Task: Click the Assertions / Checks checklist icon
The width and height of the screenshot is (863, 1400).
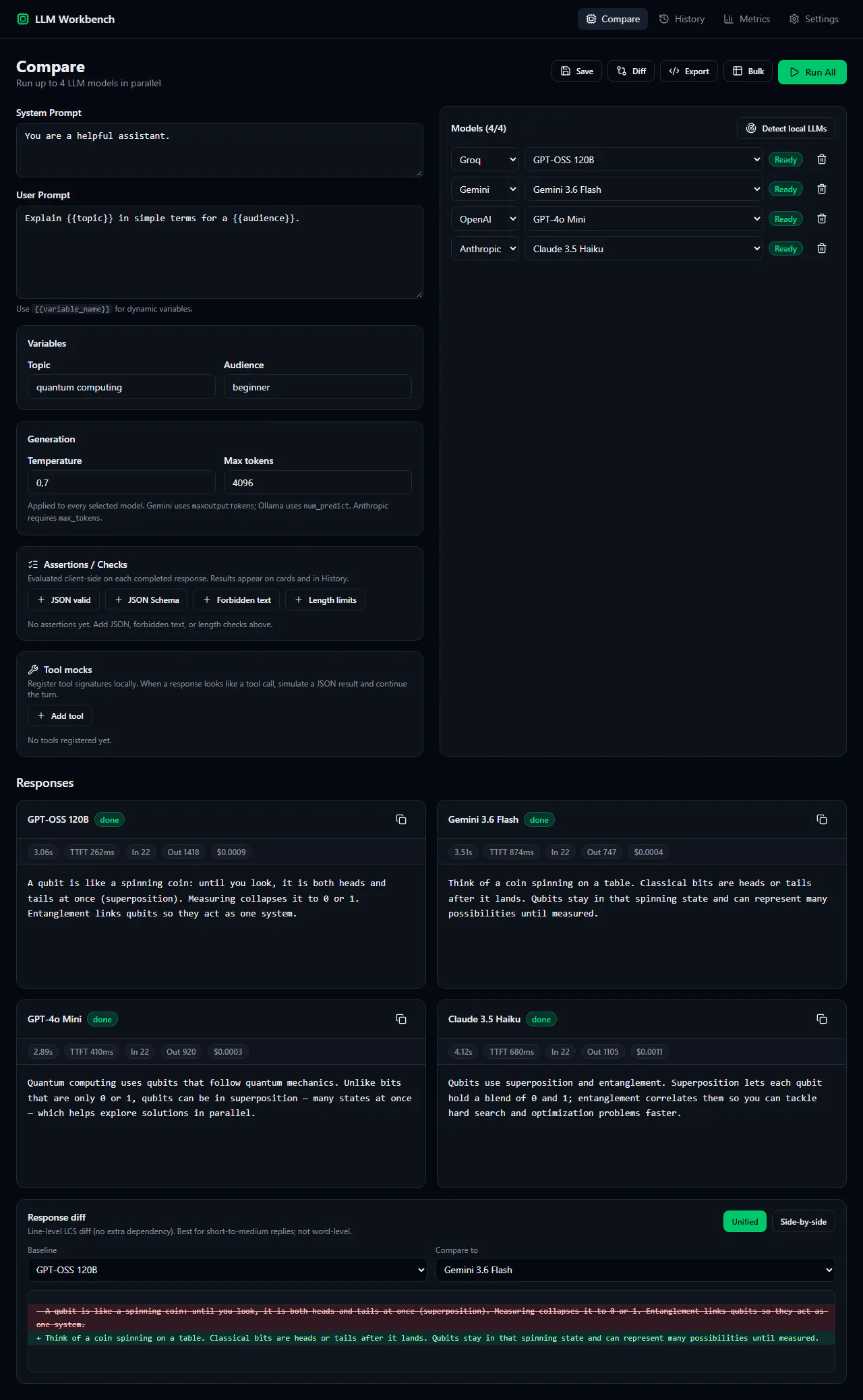Action: click(x=33, y=564)
